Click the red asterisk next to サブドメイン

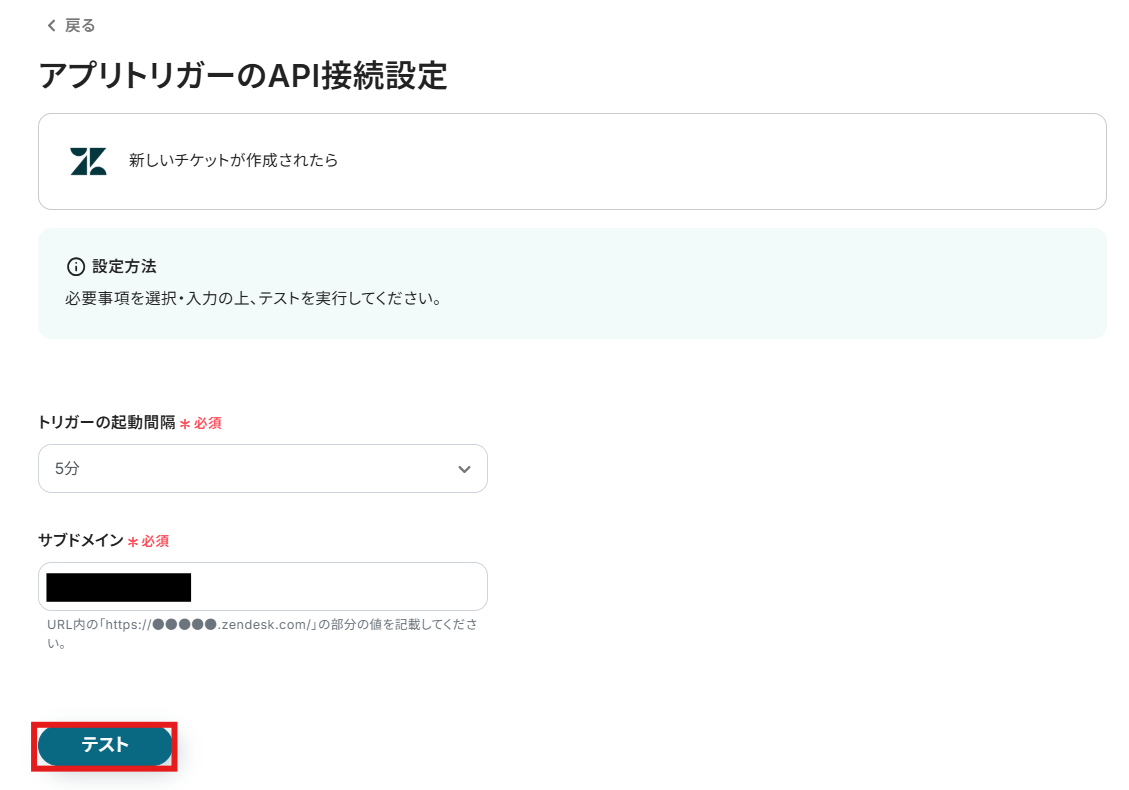pos(132,542)
